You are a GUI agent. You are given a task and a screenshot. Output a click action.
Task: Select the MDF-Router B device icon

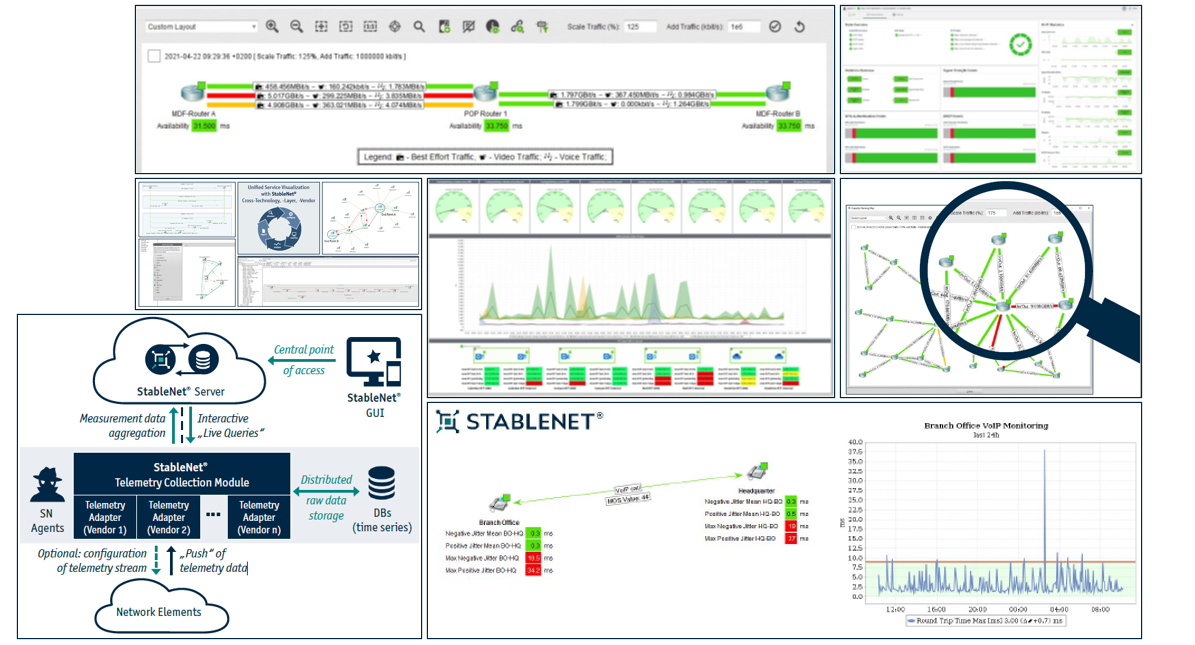pyautogui.click(x=778, y=92)
